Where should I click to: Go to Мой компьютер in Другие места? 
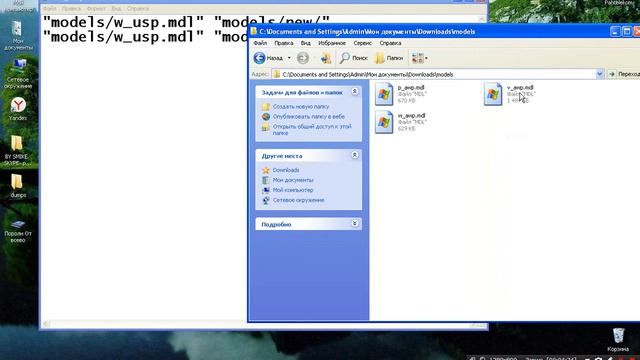[x=293, y=190]
